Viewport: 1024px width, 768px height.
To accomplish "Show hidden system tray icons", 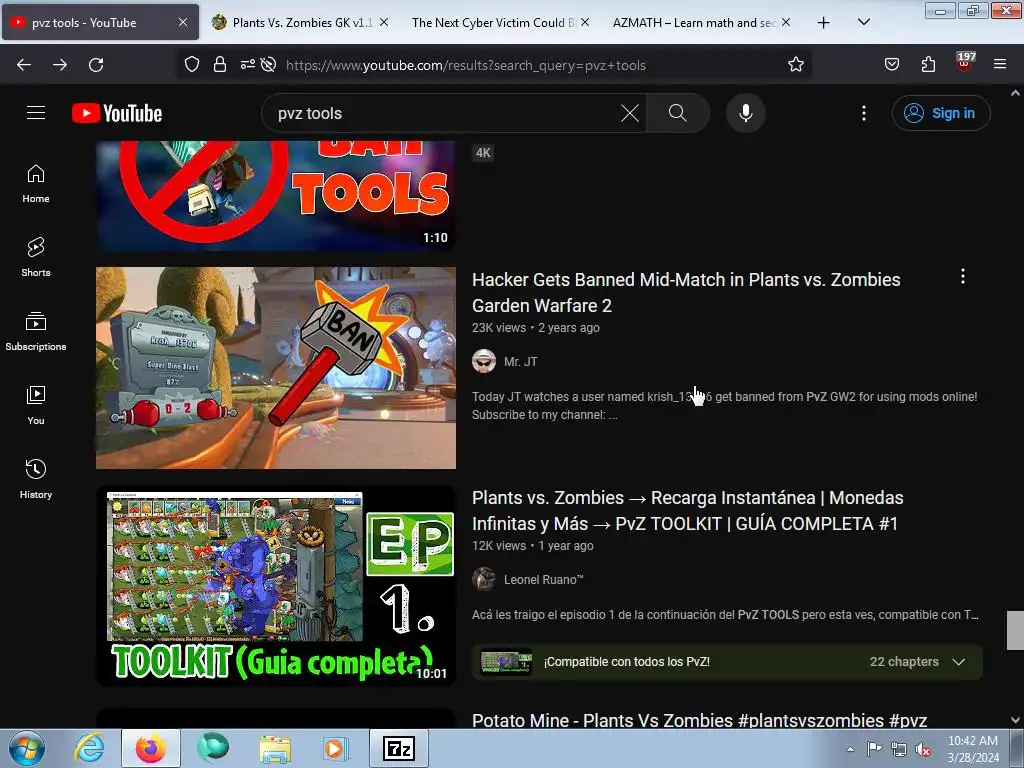I will click(x=850, y=749).
